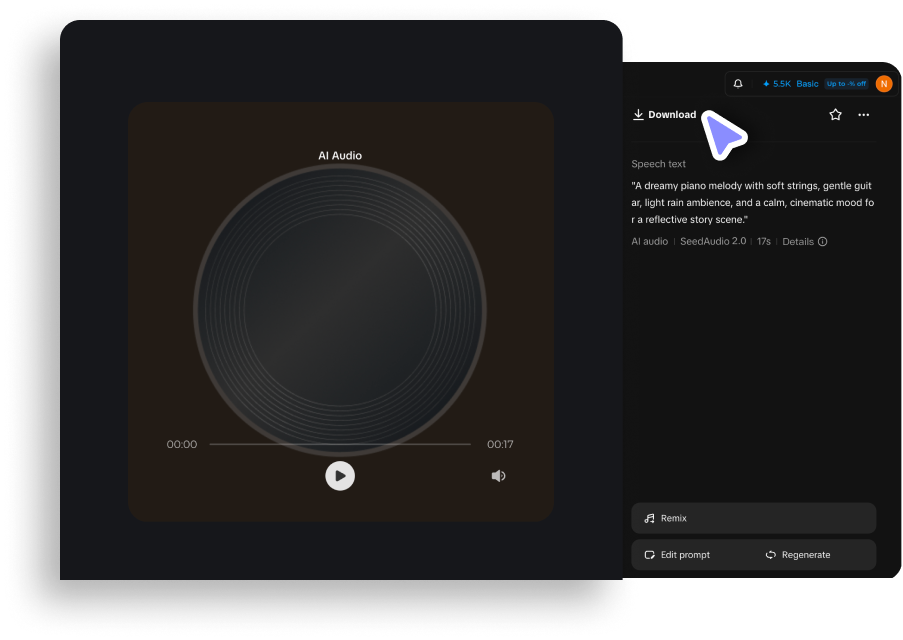Viewport: 903px width, 640px height.
Task: Click the 'Speech text' heading
Action: click(658, 164)
